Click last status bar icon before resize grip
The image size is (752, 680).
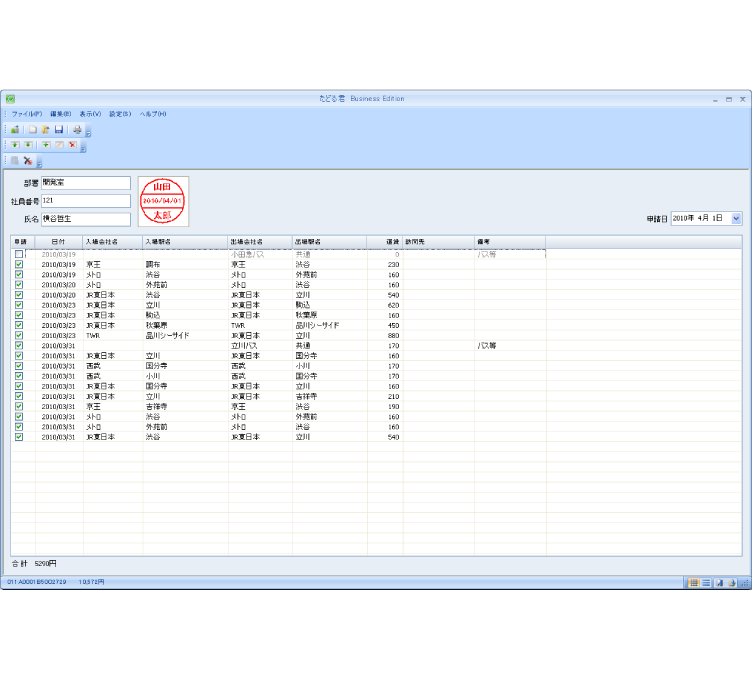coord(731,583)
